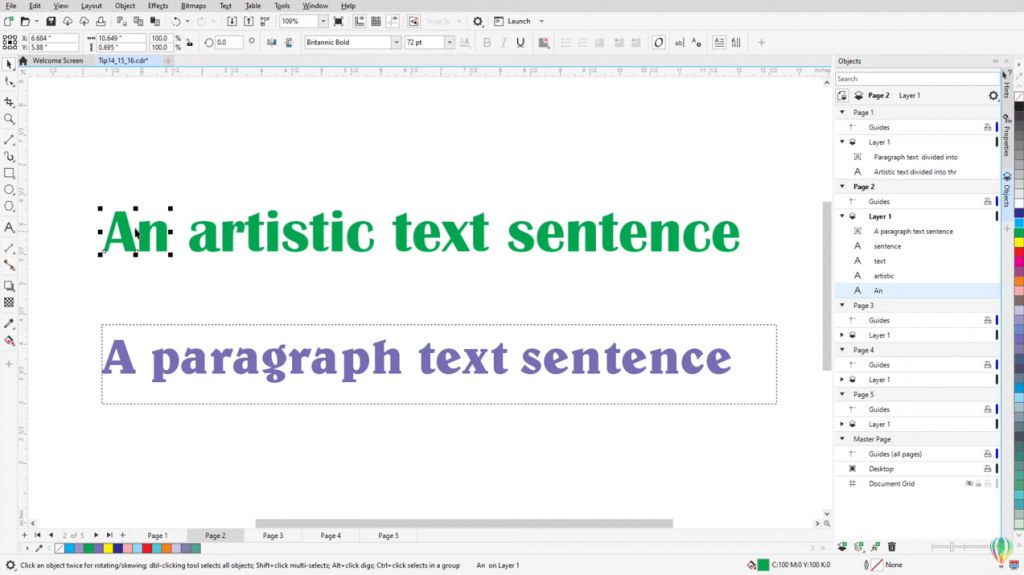
Task: Toggle Bold formatting
Action: 487,42
